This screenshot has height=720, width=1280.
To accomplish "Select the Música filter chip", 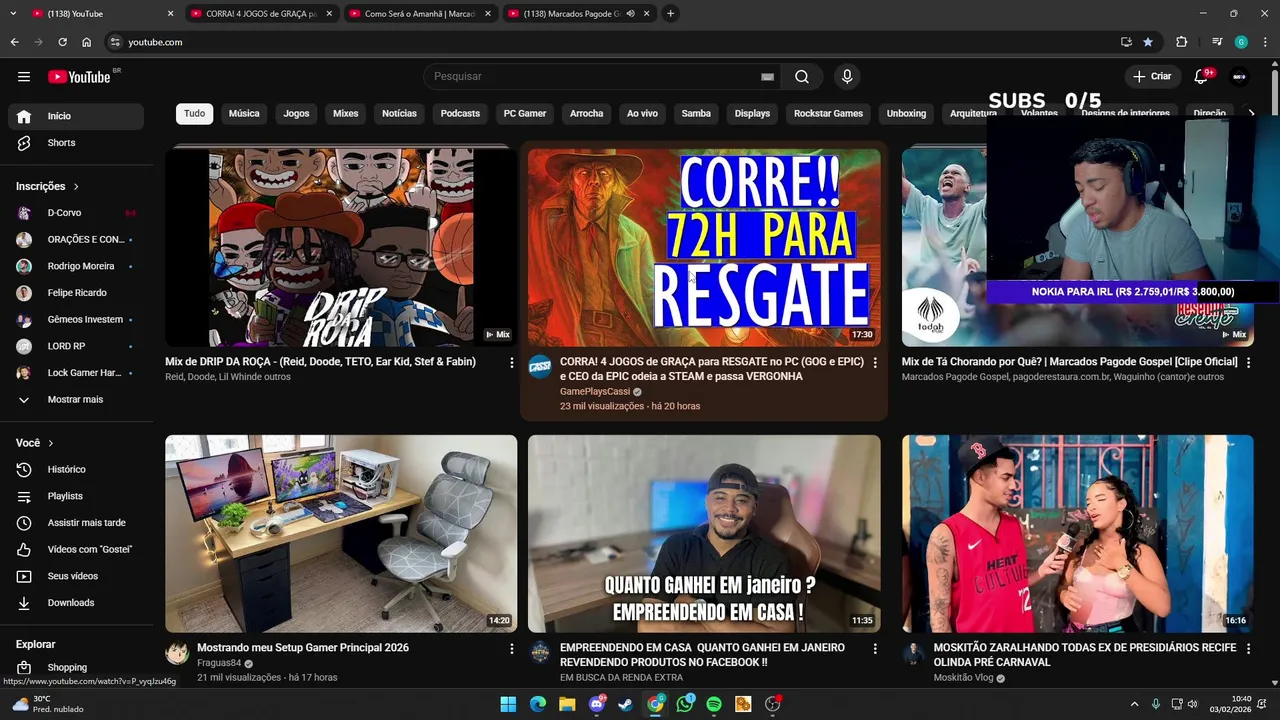I will pyautogui.click(x=244, y=114).
